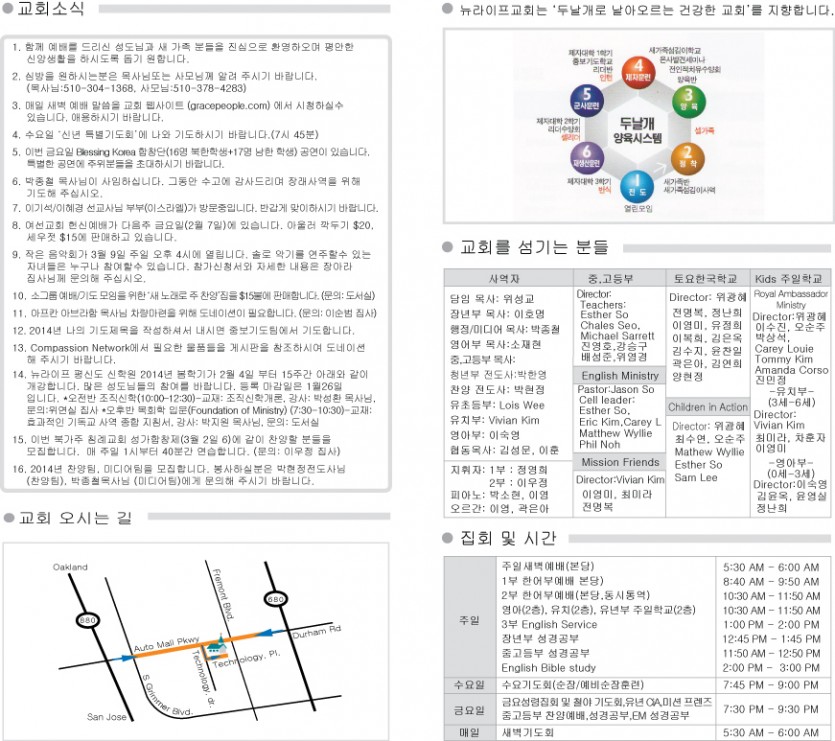Click the 유초등부: Lois Wee line
The height and width of the screenshot is (741, 835).
497,405
